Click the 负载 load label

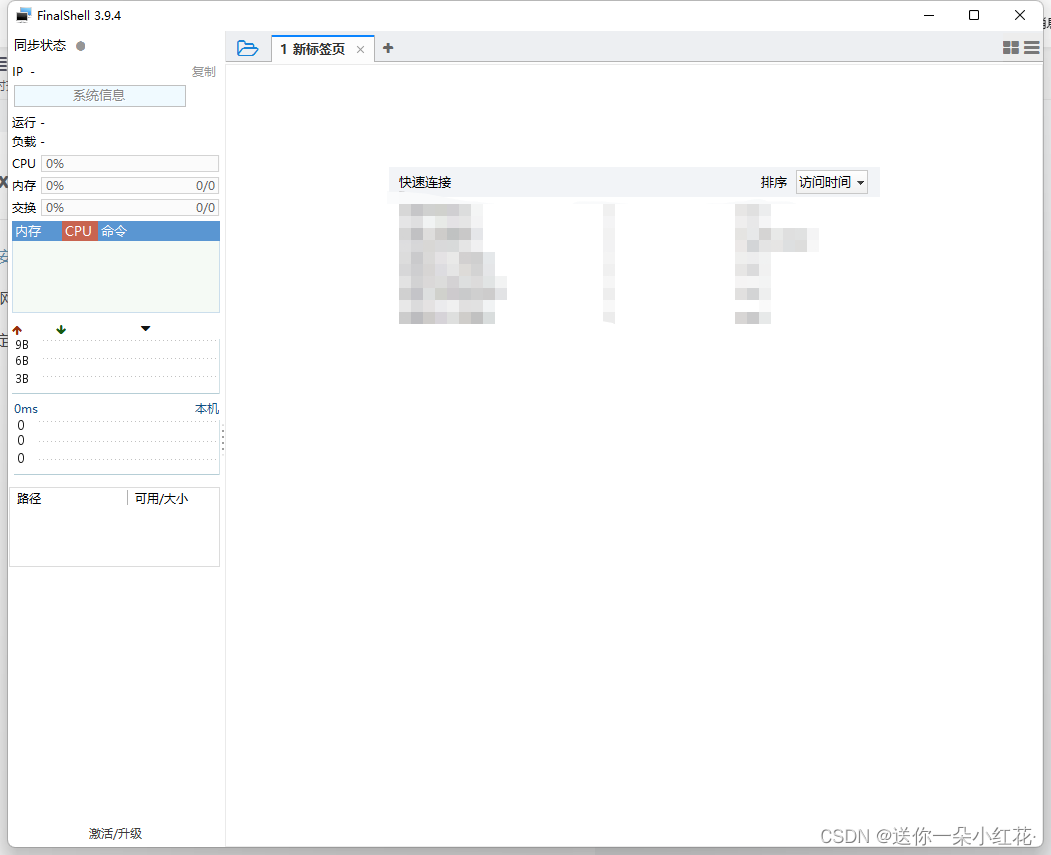point(24,142)
